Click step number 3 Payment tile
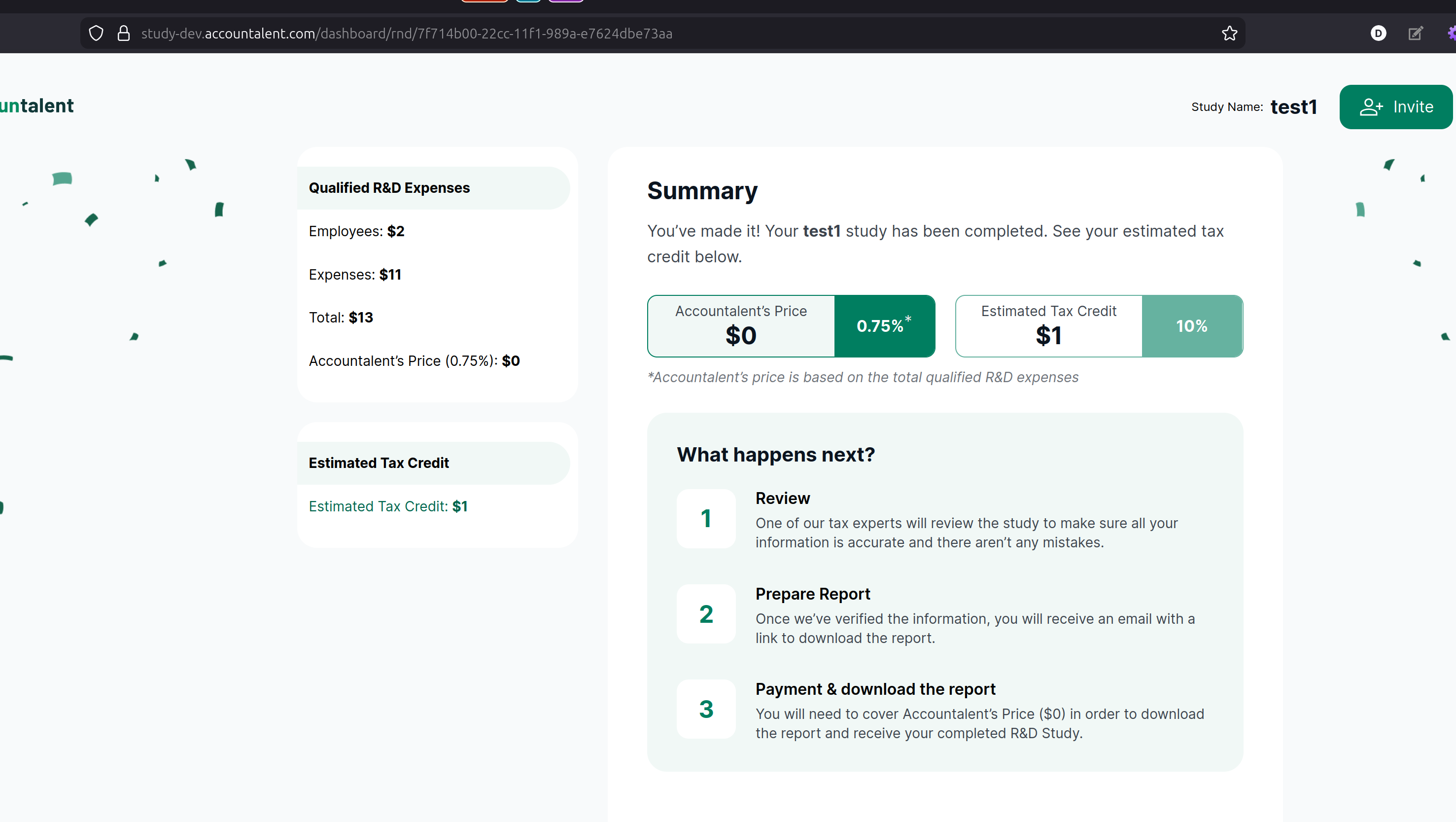Screen dimensions: 1456x822 pyautogui.click(x=706, y=709)
